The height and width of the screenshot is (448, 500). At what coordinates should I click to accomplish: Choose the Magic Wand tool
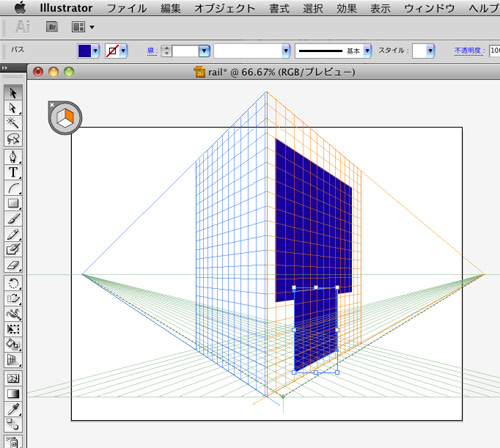click(13, 123)
